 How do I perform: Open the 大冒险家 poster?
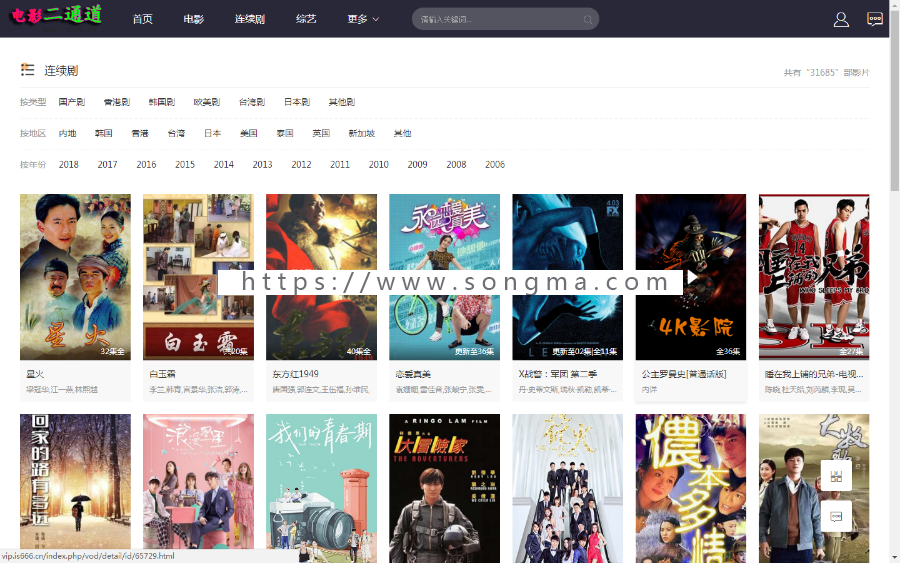click(x=444, y=488)
